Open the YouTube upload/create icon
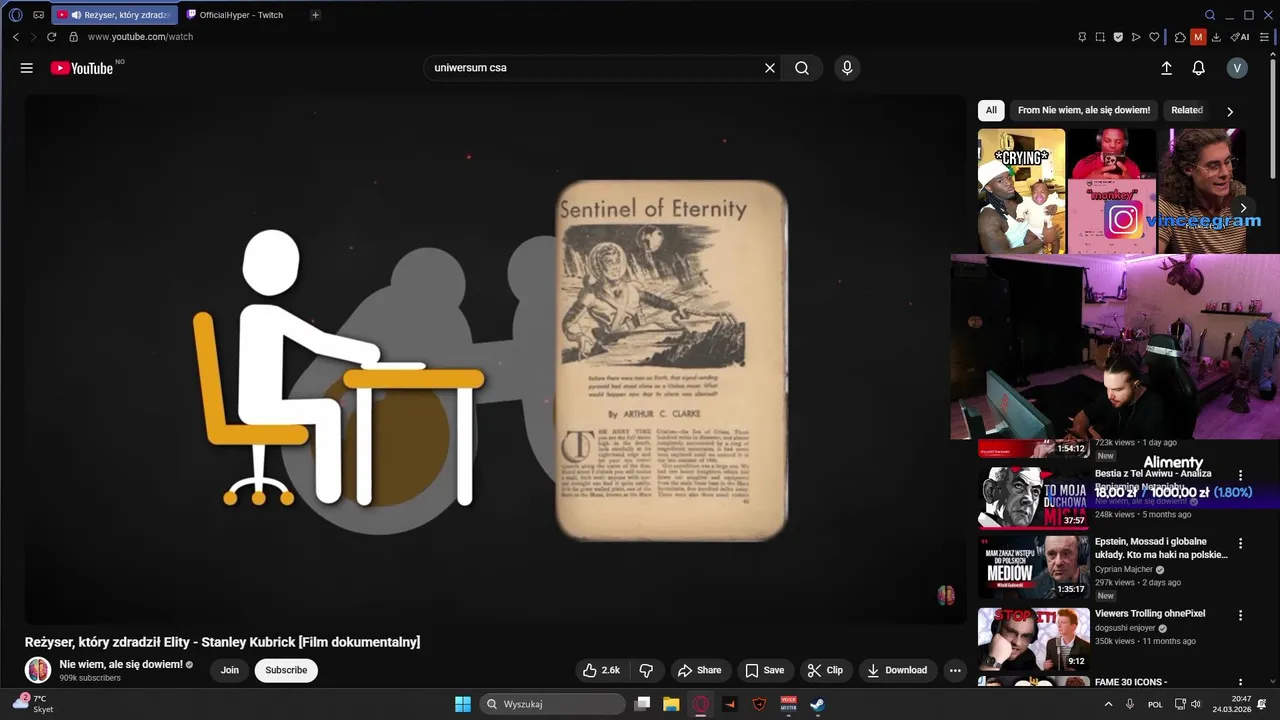 (1166, 68)
